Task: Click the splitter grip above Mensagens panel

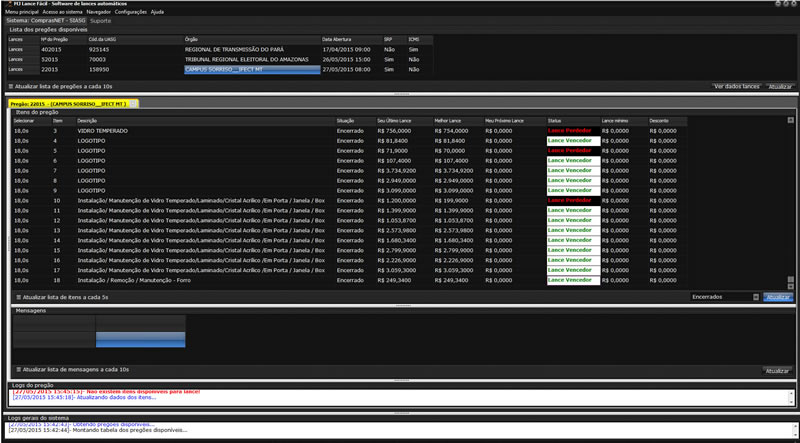Action: 400,305
